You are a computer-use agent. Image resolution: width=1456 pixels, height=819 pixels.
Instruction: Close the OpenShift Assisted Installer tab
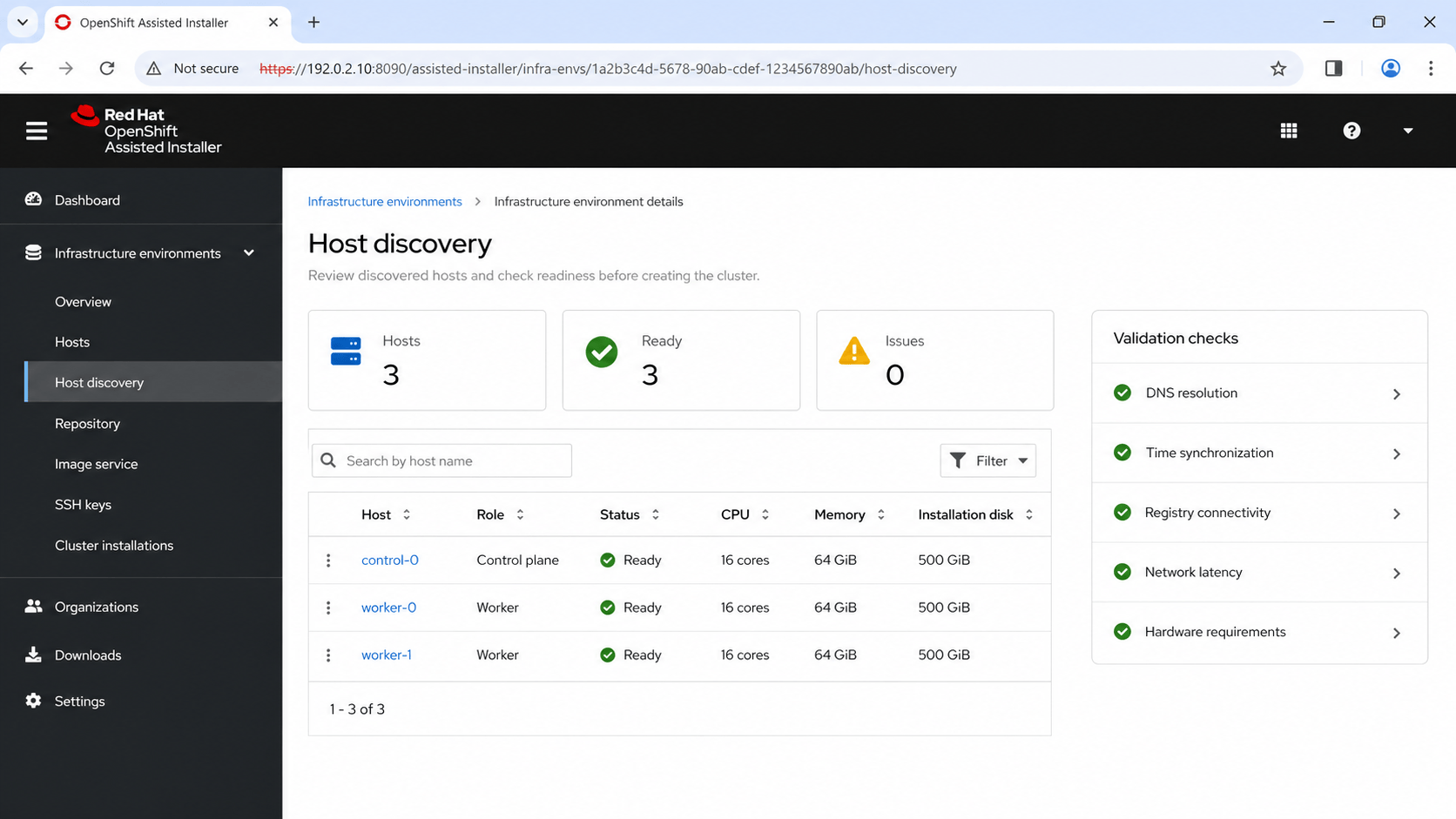[273, 23]
